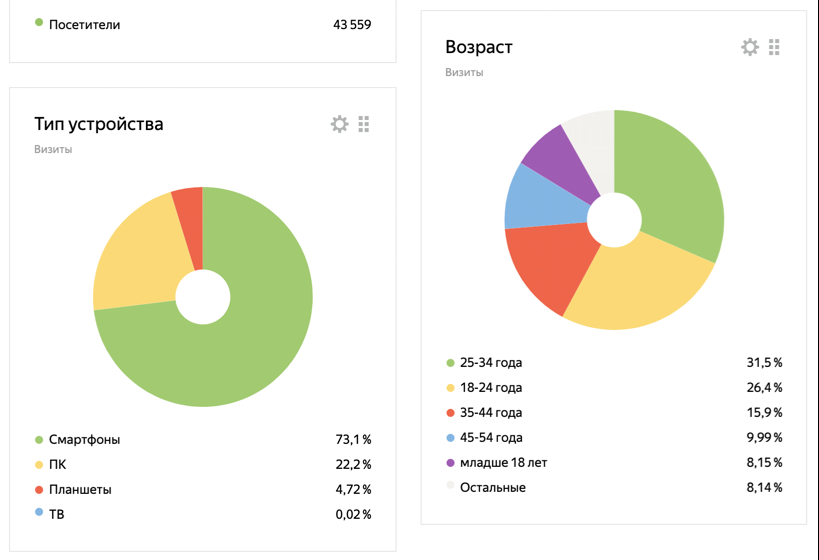Click green Смартфоны legend dot
The width and height of the screenshot is (819, 560).
tap(39, 439)
